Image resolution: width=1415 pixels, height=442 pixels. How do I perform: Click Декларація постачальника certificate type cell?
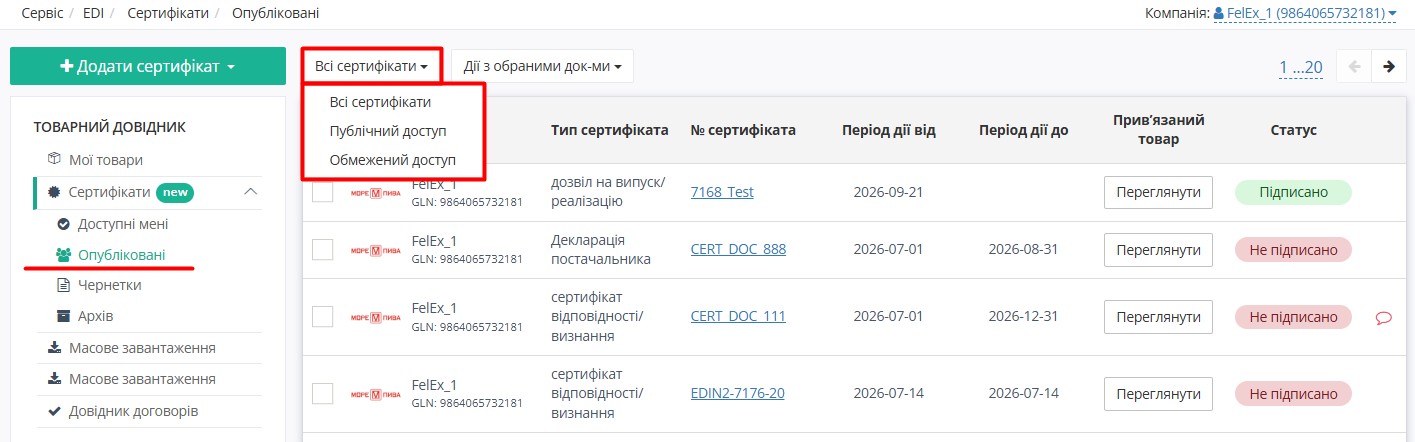[x=601, y=250]
